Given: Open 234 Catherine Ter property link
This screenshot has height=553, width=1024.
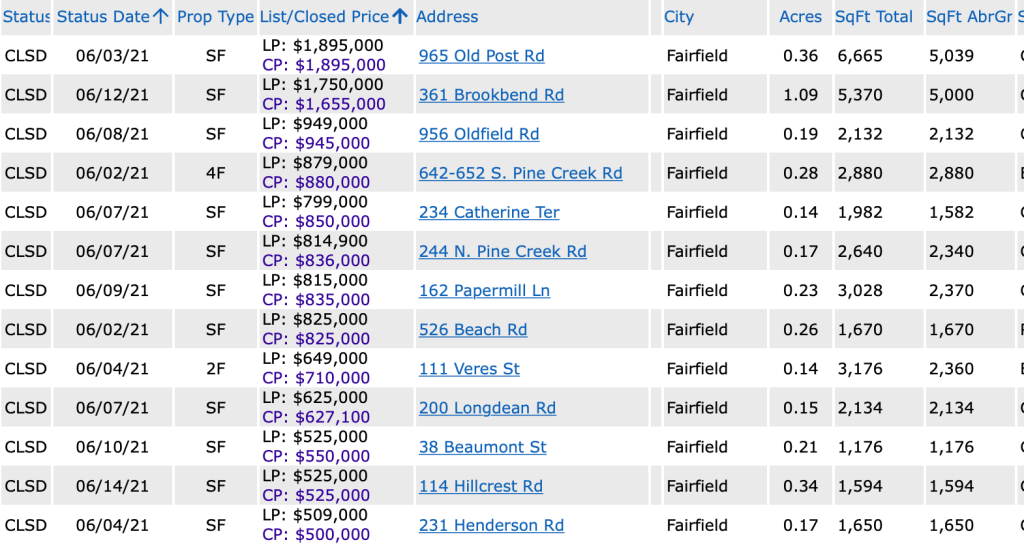Looking at the screenshot, I should (489, 212).
